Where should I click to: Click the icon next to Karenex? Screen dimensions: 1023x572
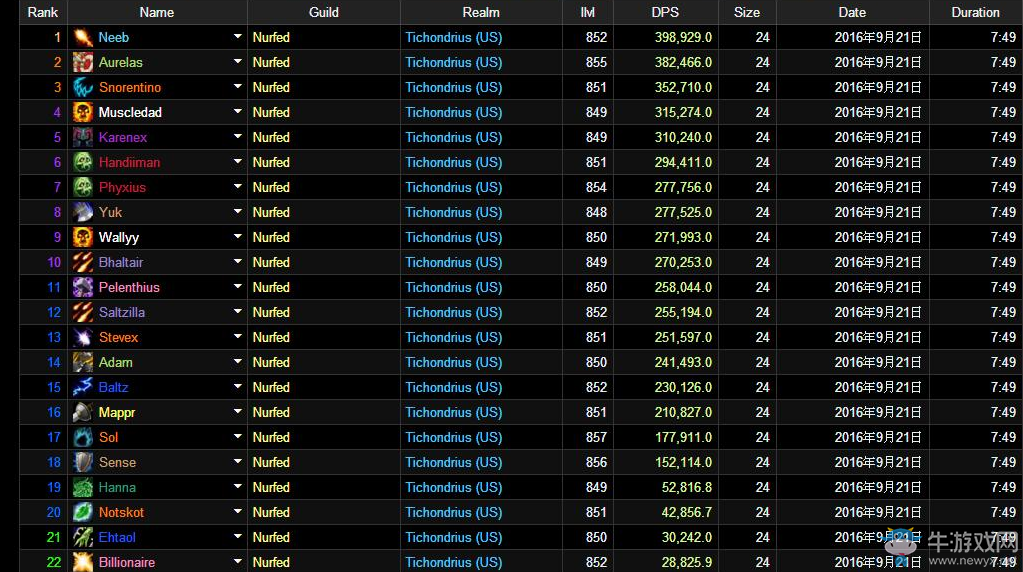(x=83, y=138)
